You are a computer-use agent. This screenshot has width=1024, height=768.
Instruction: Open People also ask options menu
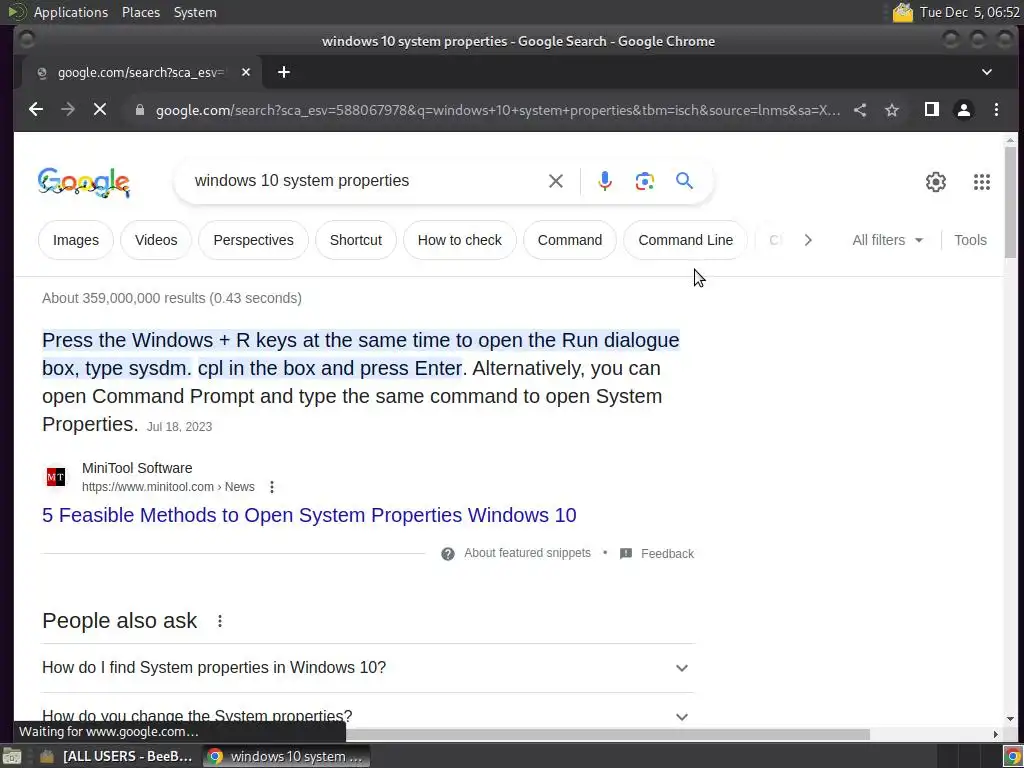[220, 621]
